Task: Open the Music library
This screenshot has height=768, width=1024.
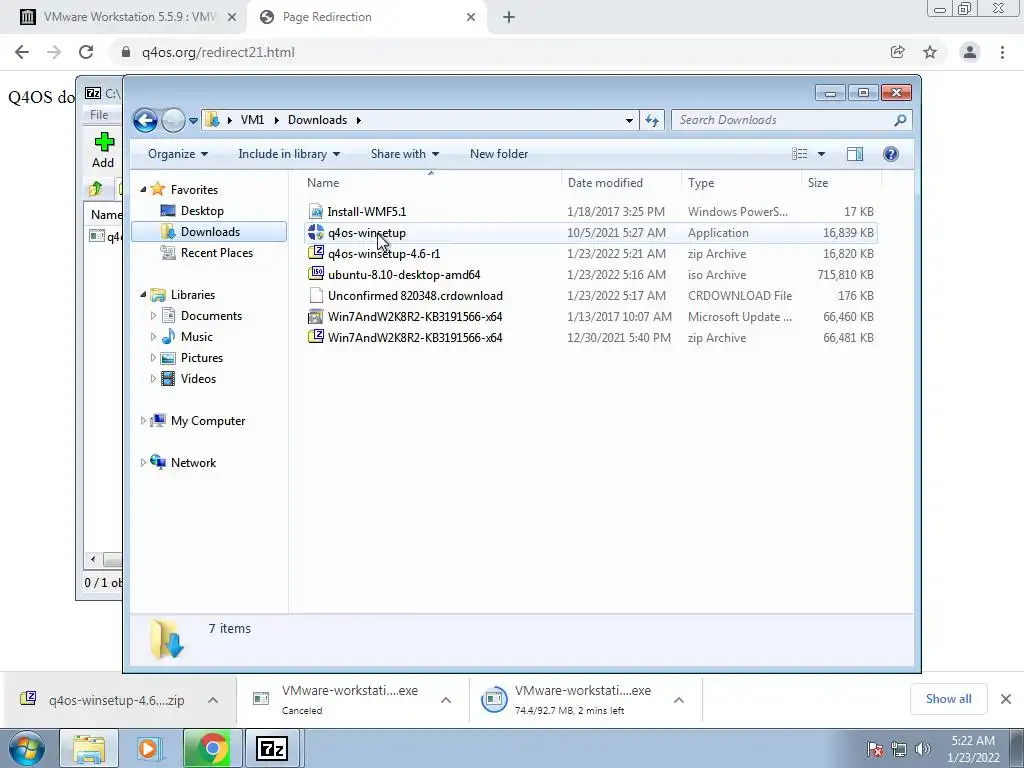Action: tap(197, 337)
